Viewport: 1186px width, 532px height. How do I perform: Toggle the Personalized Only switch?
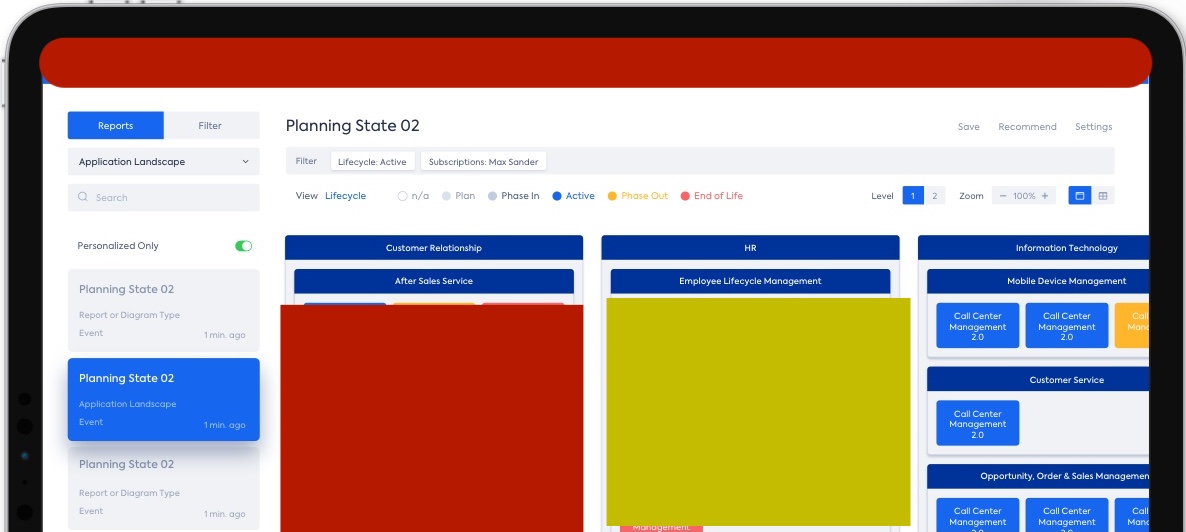(x=243, y=246)
